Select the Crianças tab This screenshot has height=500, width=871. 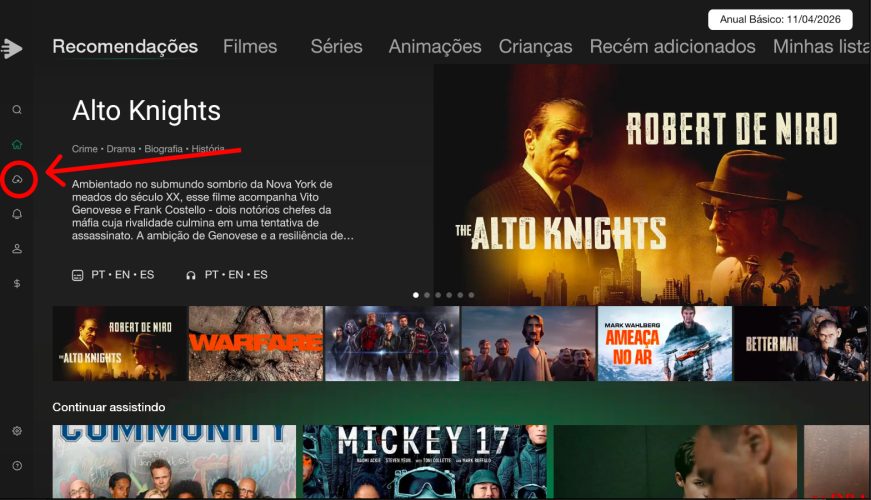coord(535,47)
